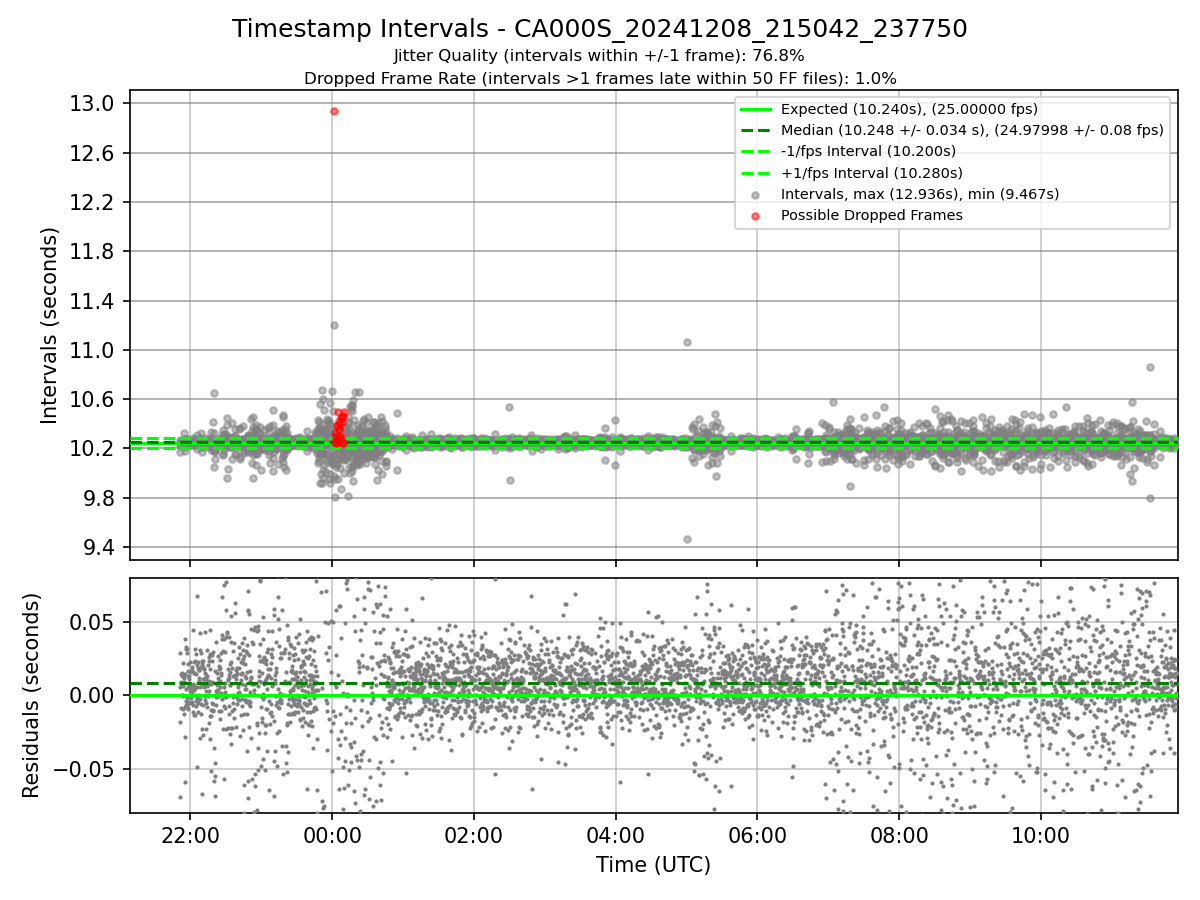The image size is (1200, 900).
Task: Click the red outlier point near 12.9 seconds
Action: 334,111
